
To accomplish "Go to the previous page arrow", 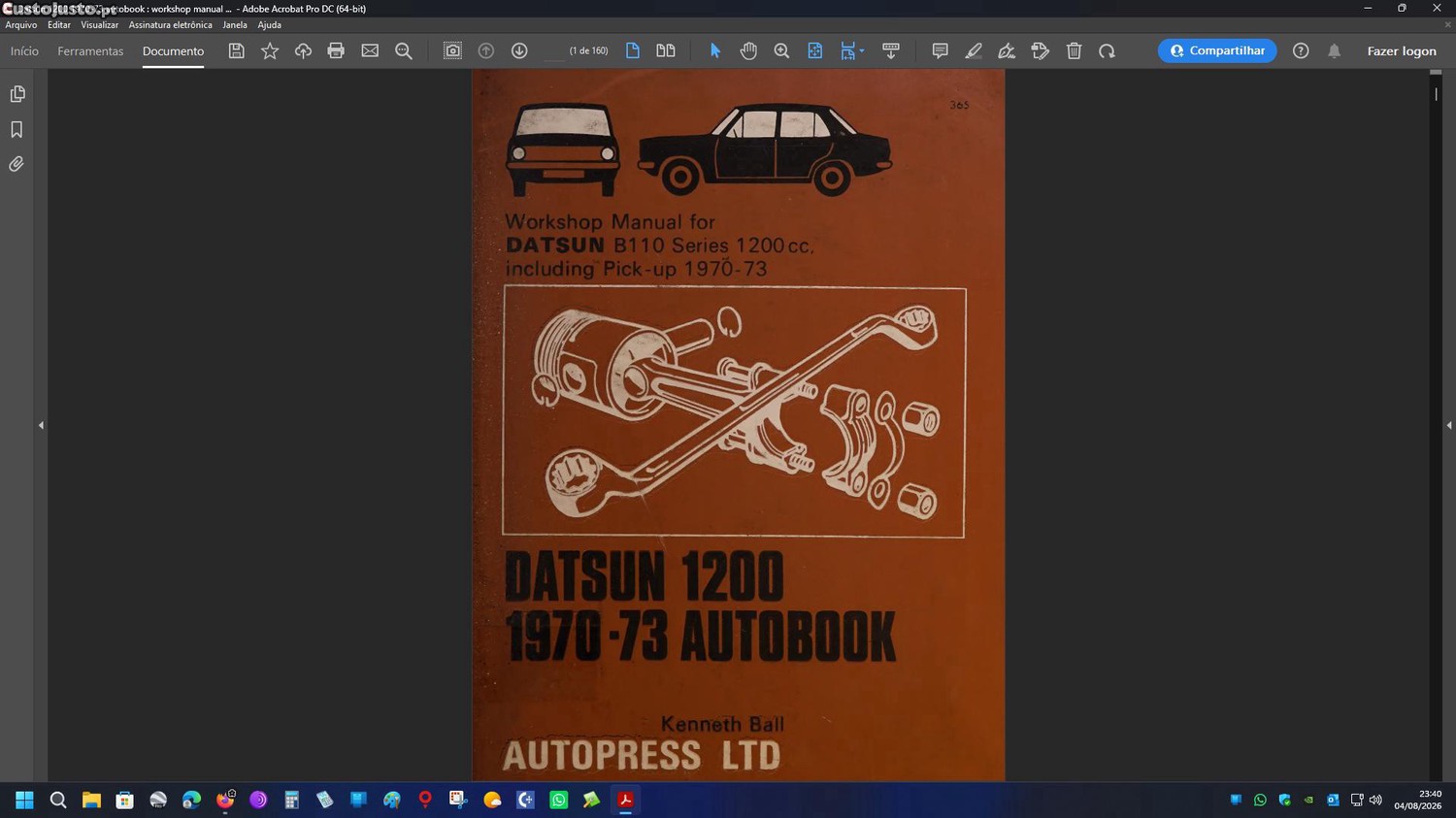I will [x=486, y=50].
